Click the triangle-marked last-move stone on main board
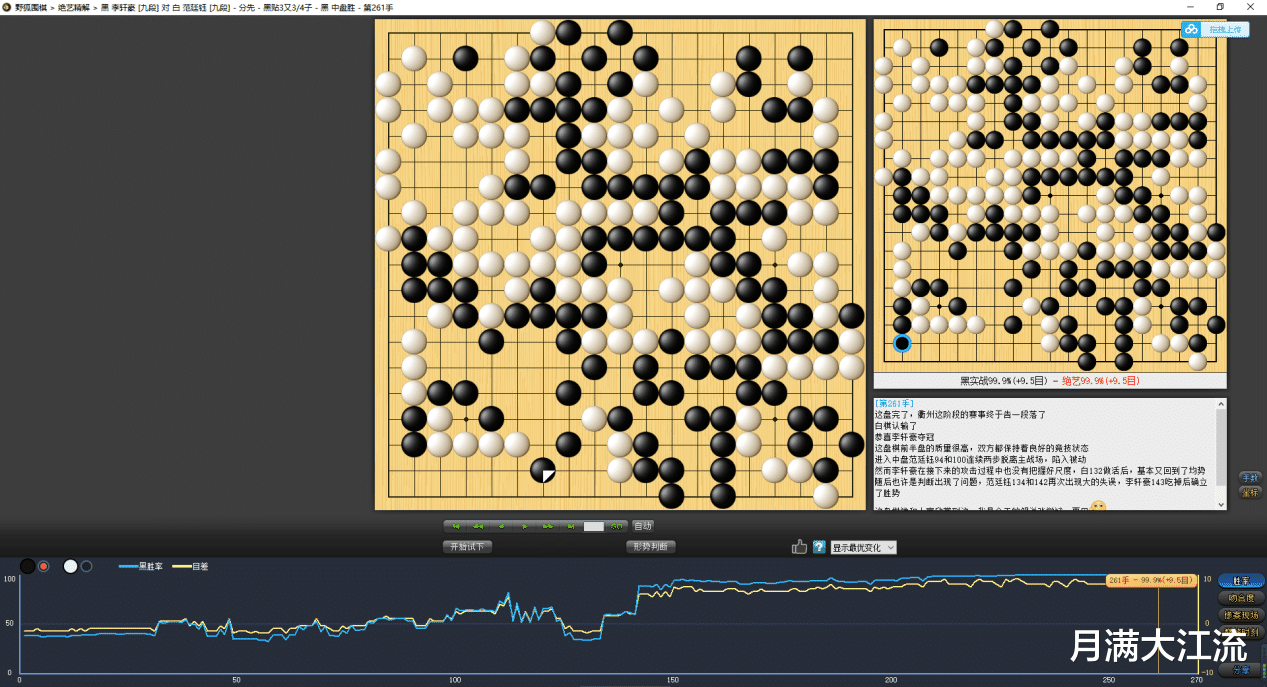The image size is (1267, 687). [543, 470]
